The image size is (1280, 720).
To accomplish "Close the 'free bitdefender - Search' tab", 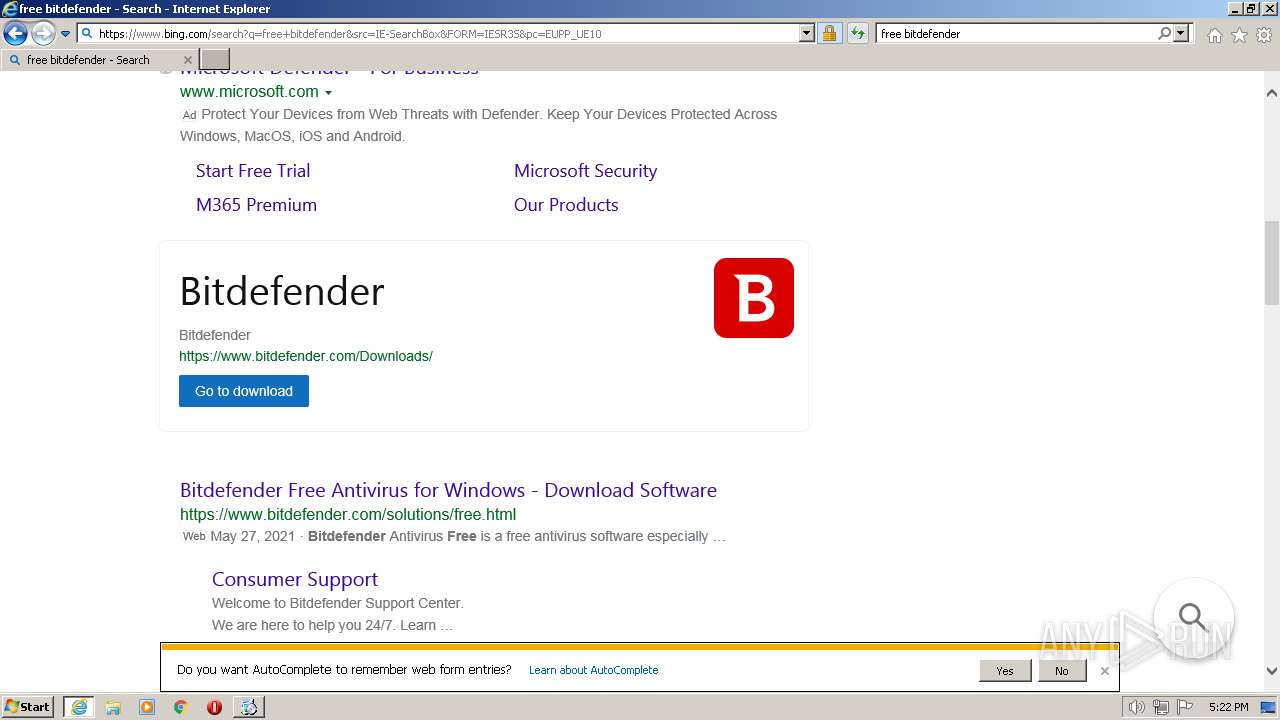I will [x=187, y=60].
